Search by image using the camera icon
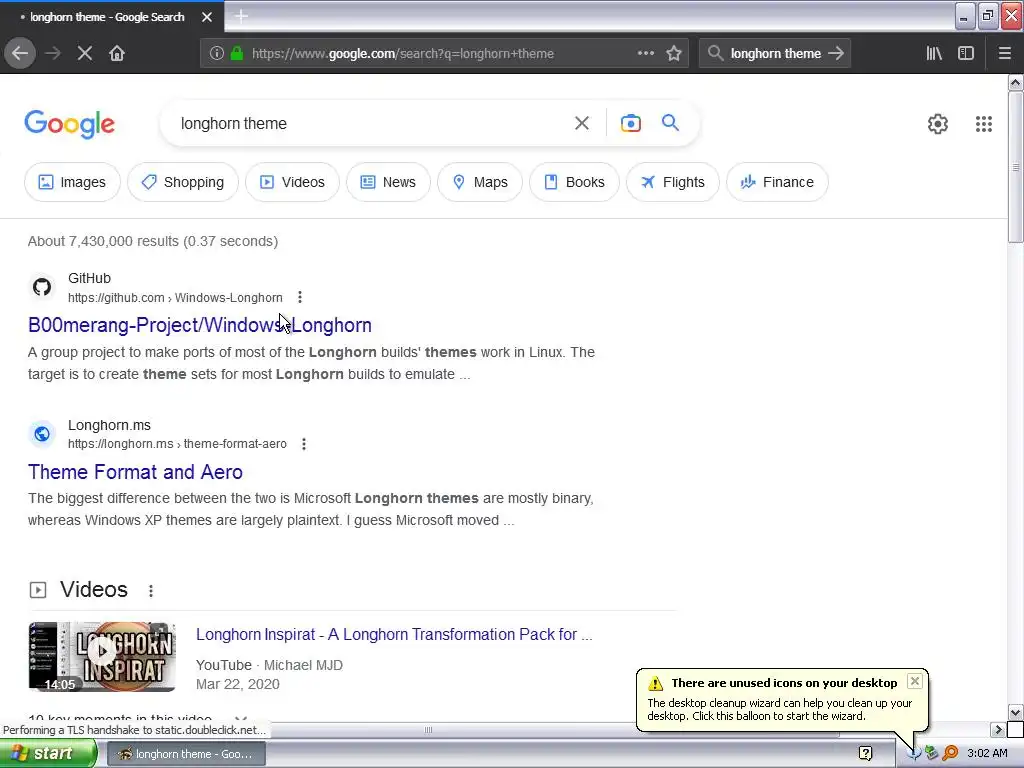Viewport: 1024px width, 768px height. coord(631,123)
